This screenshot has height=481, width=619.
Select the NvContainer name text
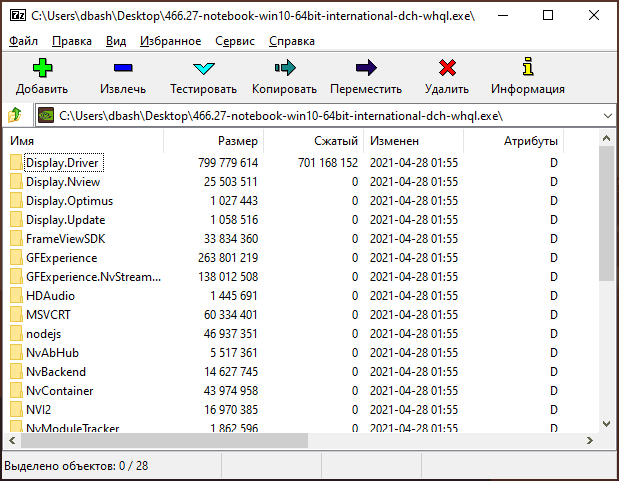[60, 391]
